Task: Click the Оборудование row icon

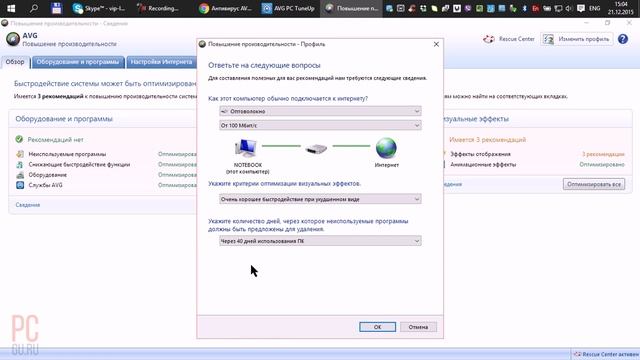Action: pos(20,175)
